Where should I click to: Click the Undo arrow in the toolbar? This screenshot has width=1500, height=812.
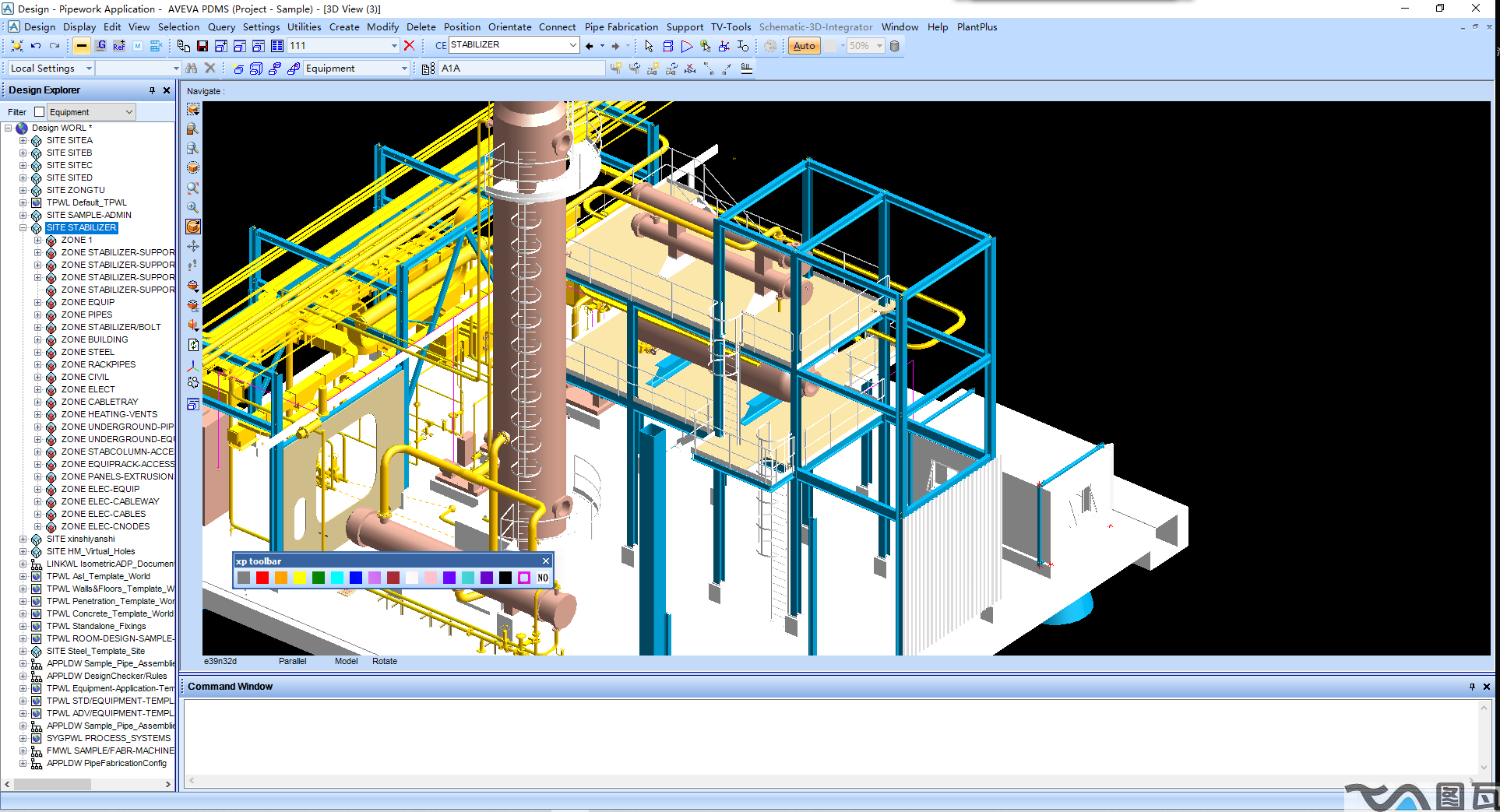click(36, 46)
